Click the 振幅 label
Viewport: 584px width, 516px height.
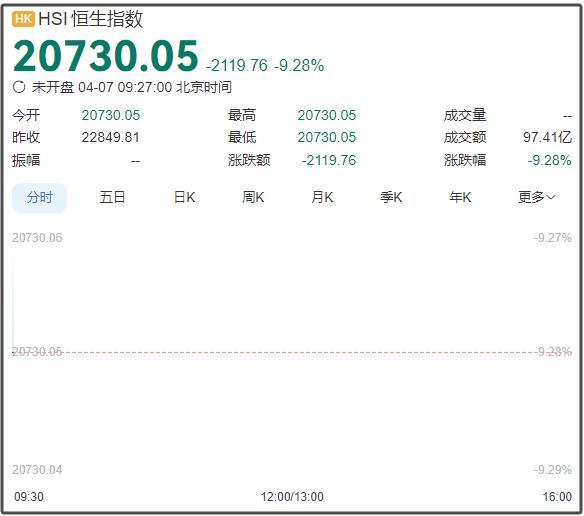coord(26,160)
